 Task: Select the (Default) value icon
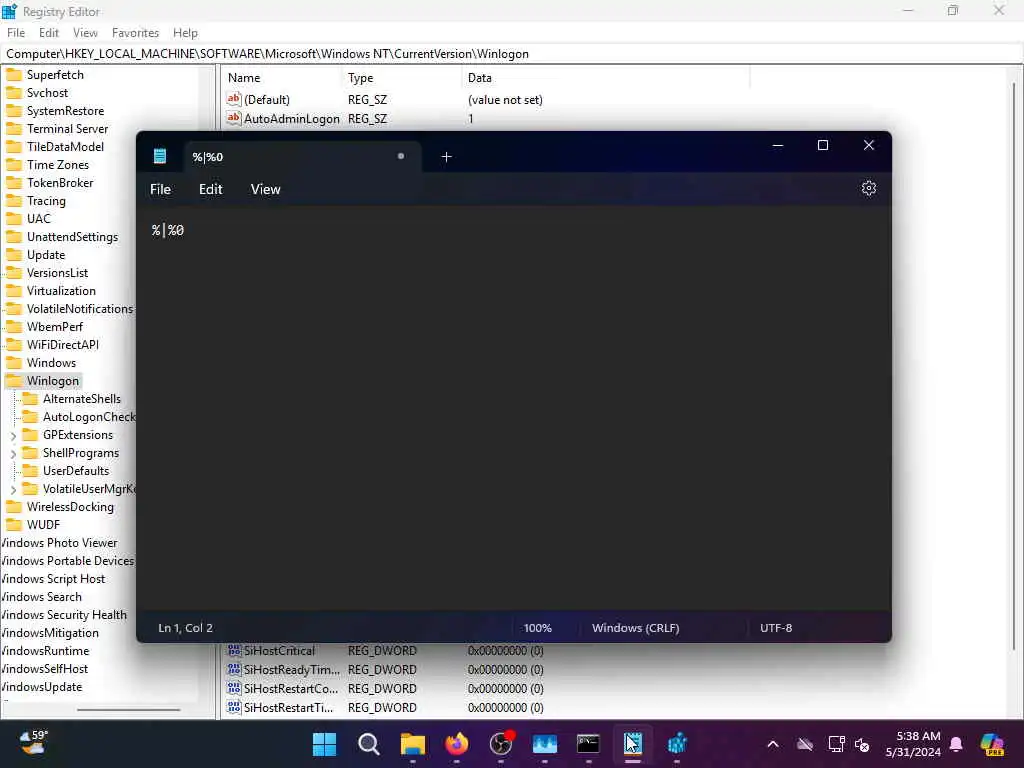[x=234, y=99]
